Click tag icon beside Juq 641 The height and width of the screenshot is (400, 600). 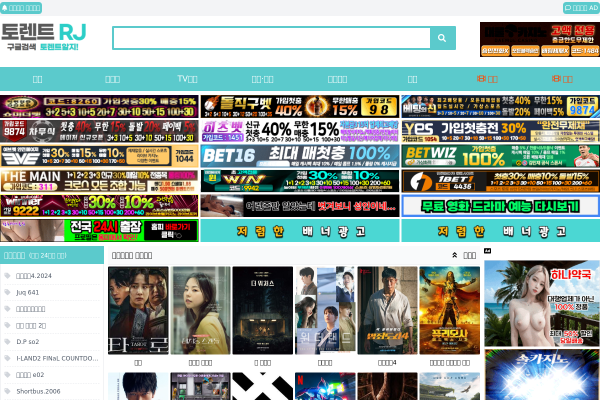point(7,292)
